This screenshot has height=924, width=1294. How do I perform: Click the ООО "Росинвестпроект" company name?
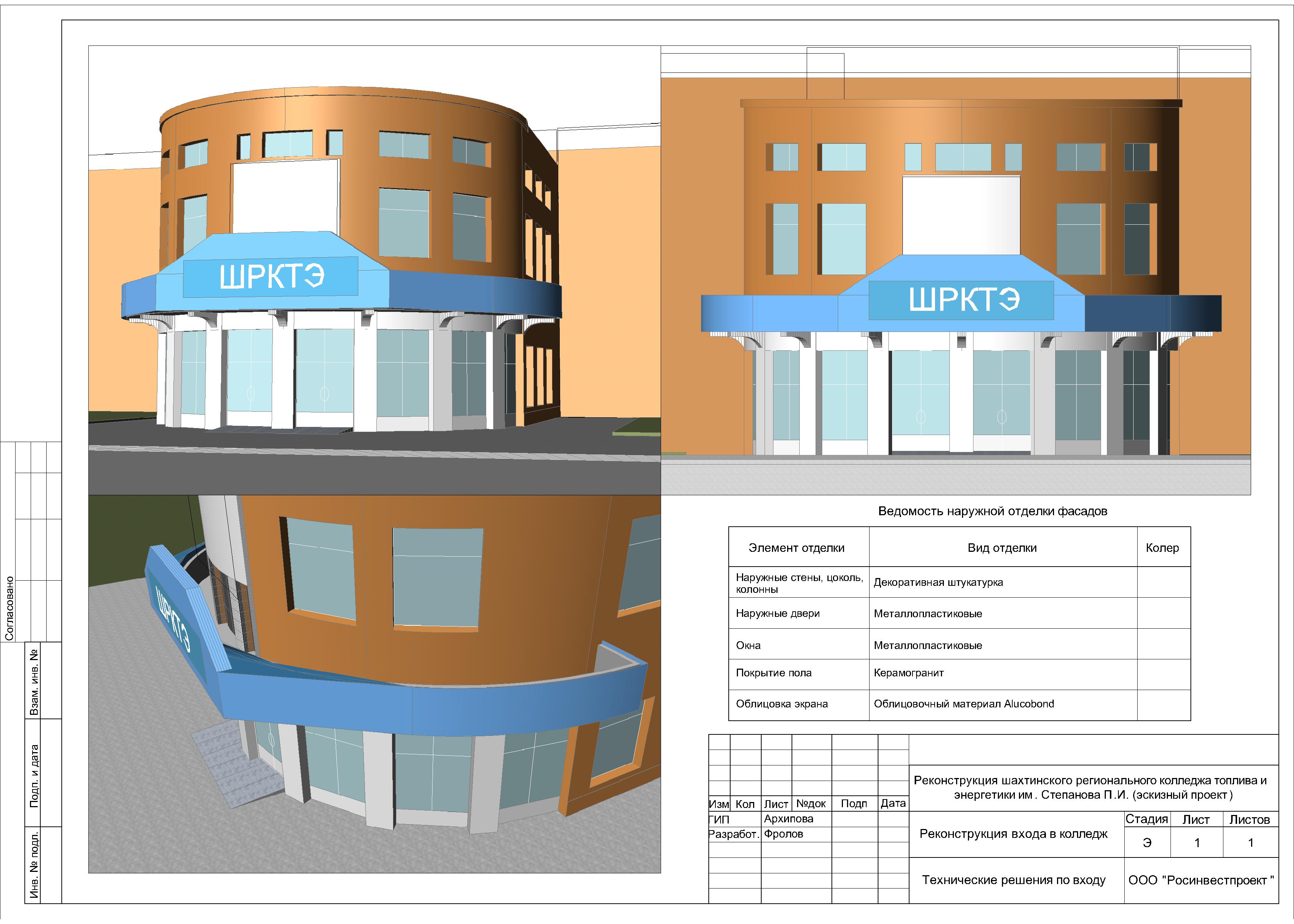click(x=1201, y=880)
